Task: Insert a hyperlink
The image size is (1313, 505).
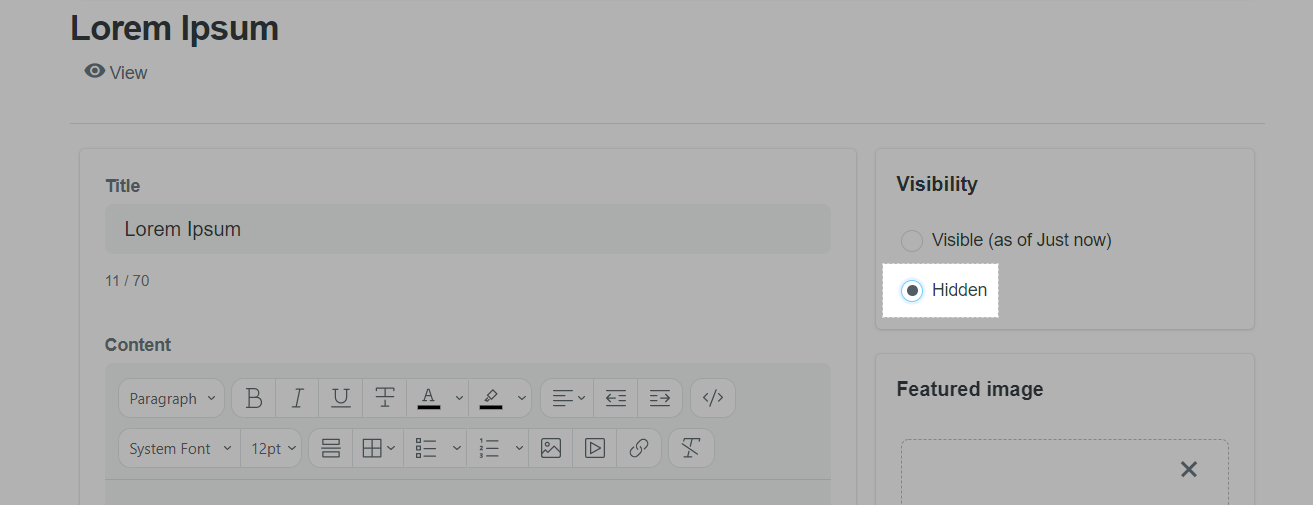Action: coord(639,448)
